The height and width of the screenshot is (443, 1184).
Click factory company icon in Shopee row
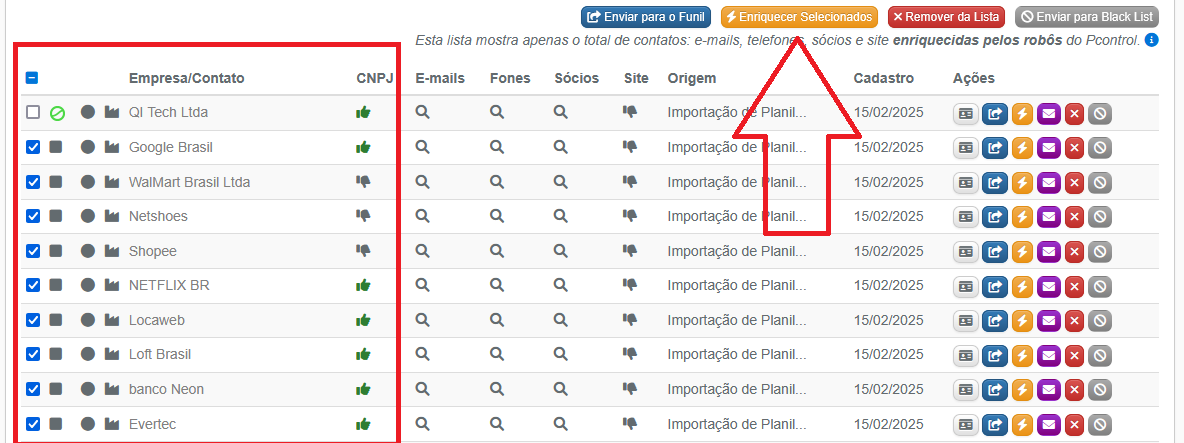click(x=112, y=251)
